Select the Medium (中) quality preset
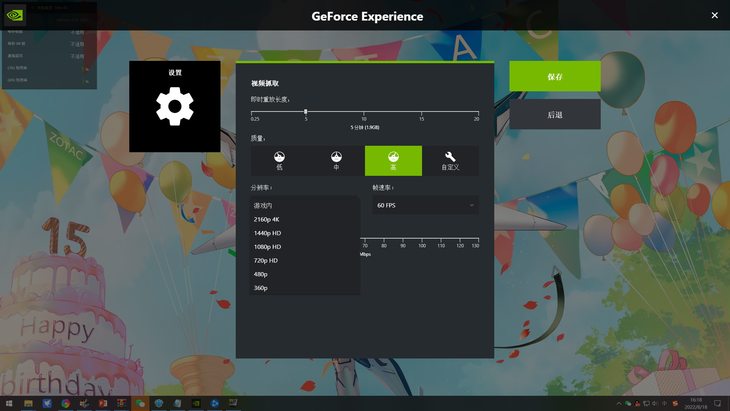The image size is (730, 411). (x=336, y=161)
